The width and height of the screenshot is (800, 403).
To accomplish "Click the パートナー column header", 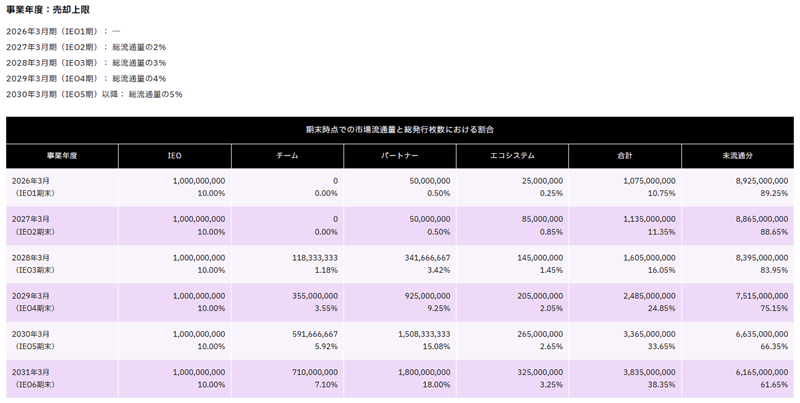I will click(400, 156).
